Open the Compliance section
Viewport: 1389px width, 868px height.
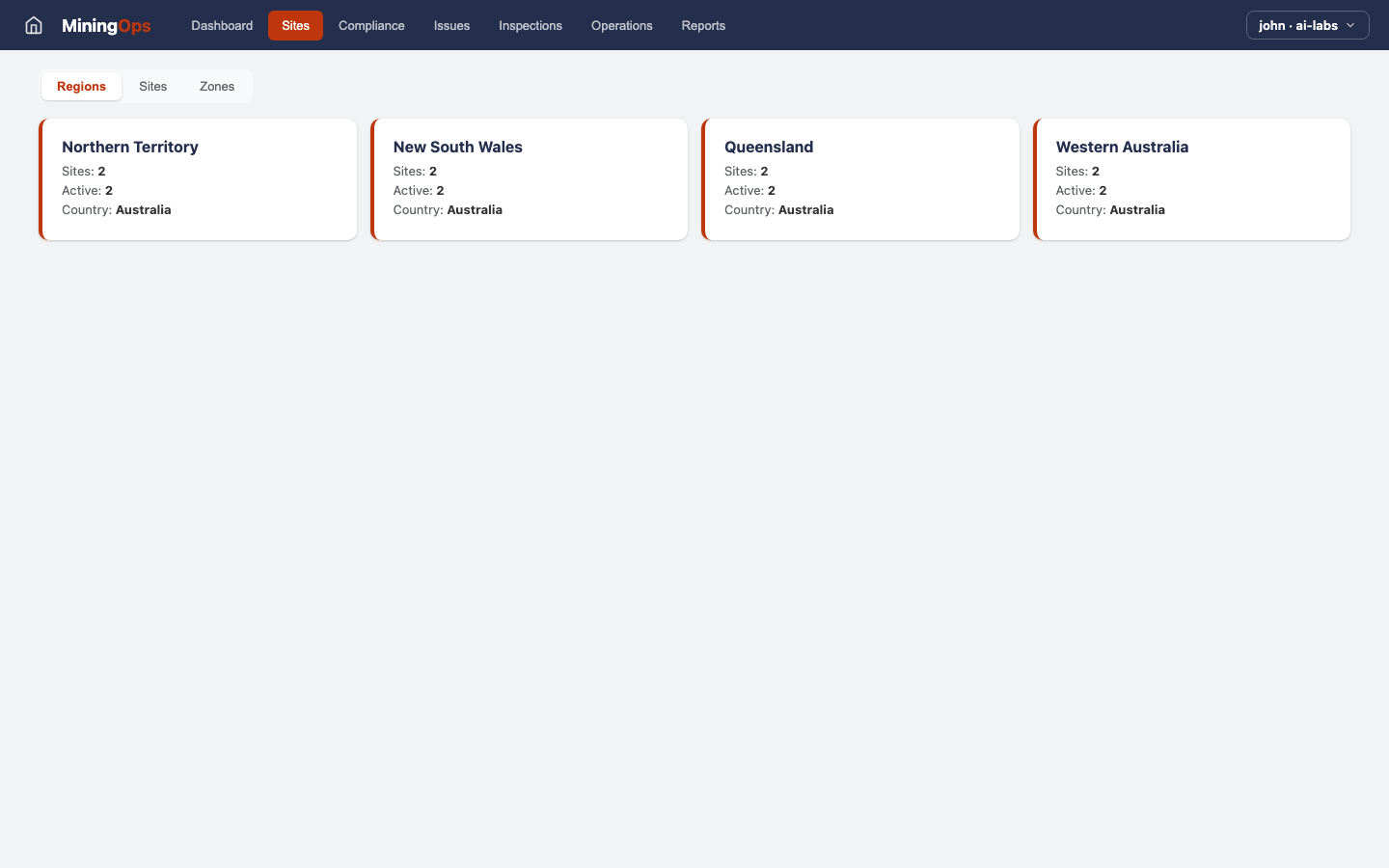pyautogui.click(x=370, y=25)
